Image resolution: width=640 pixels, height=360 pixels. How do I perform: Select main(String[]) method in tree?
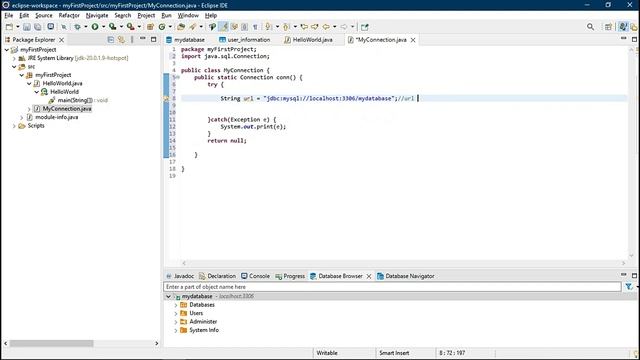click(x=75, y=100)
